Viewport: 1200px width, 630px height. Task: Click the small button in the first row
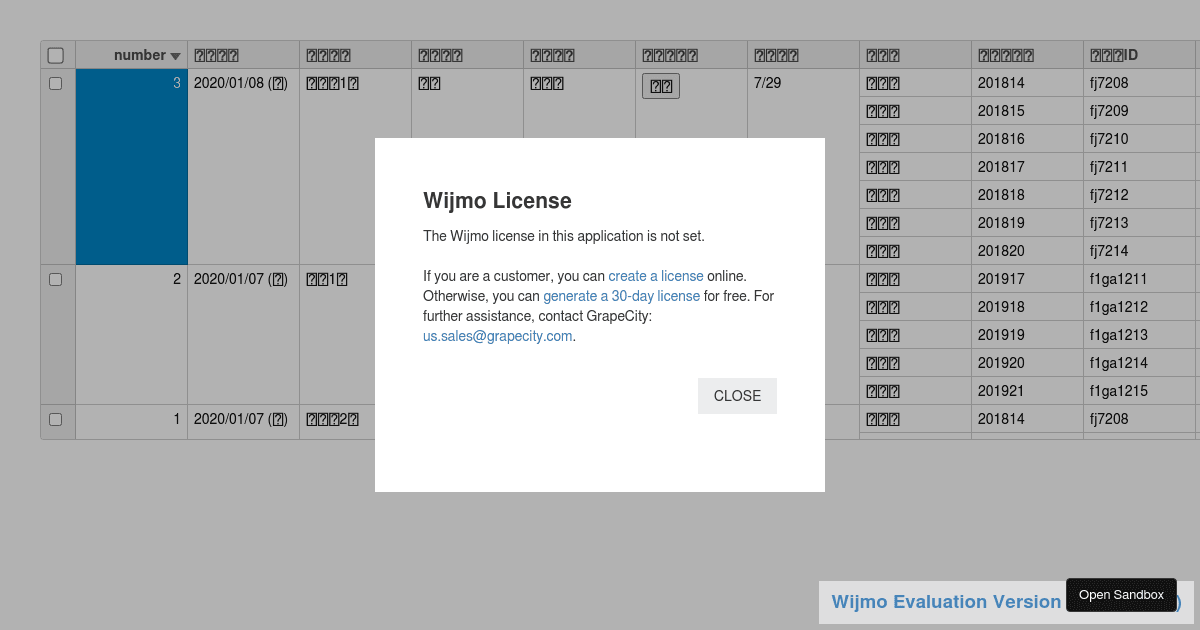pyautogui.click(x=660, y=86)
